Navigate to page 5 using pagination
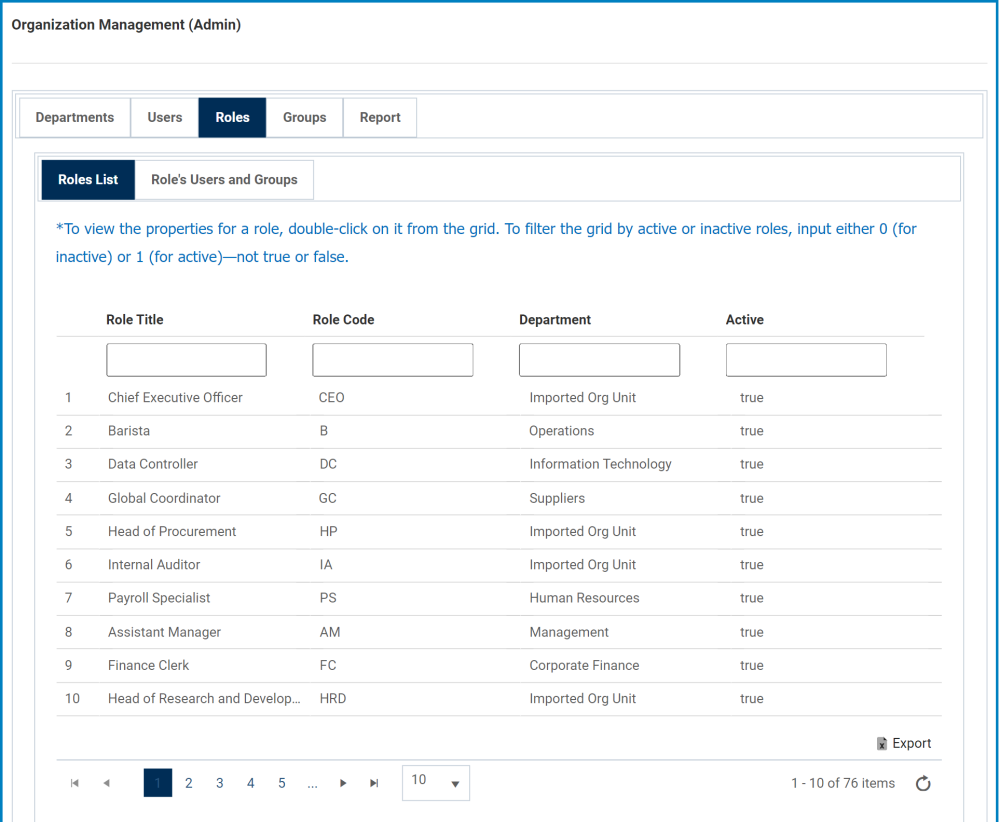 pyautogui.click(x=281, y=783)
